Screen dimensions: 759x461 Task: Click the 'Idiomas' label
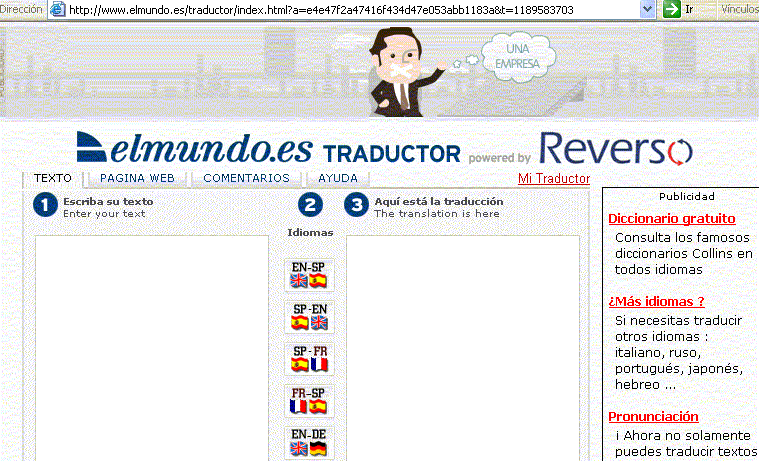point(310,232)
